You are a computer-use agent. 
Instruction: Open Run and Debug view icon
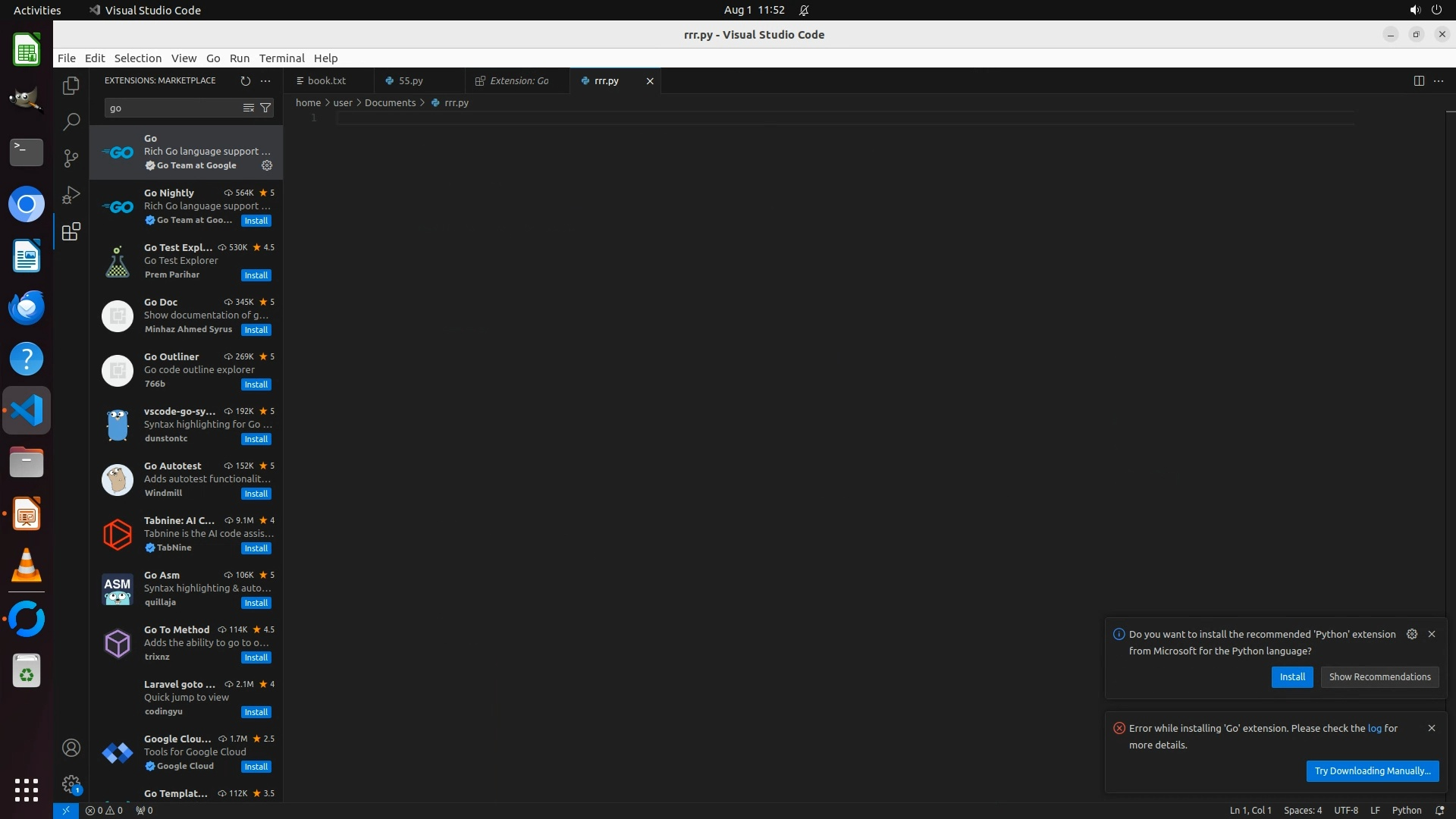tap(71, 195)
